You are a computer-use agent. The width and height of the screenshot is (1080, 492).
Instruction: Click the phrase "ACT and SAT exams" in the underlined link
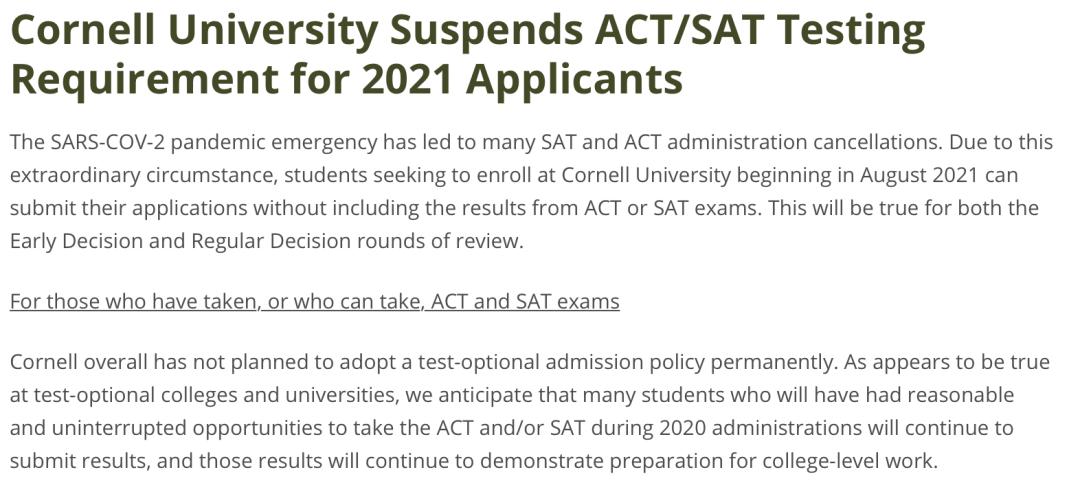525,301
